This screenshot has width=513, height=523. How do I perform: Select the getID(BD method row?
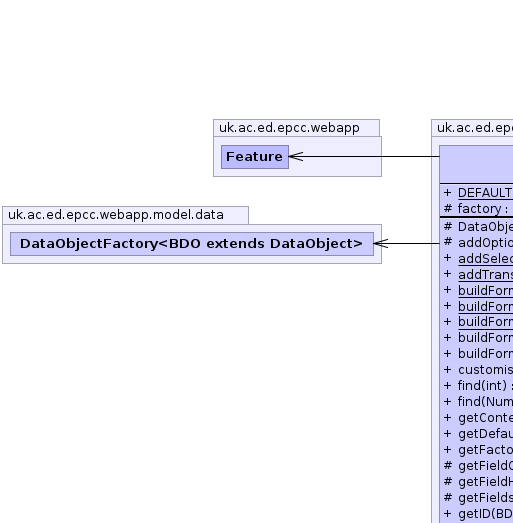coord(478,514)
